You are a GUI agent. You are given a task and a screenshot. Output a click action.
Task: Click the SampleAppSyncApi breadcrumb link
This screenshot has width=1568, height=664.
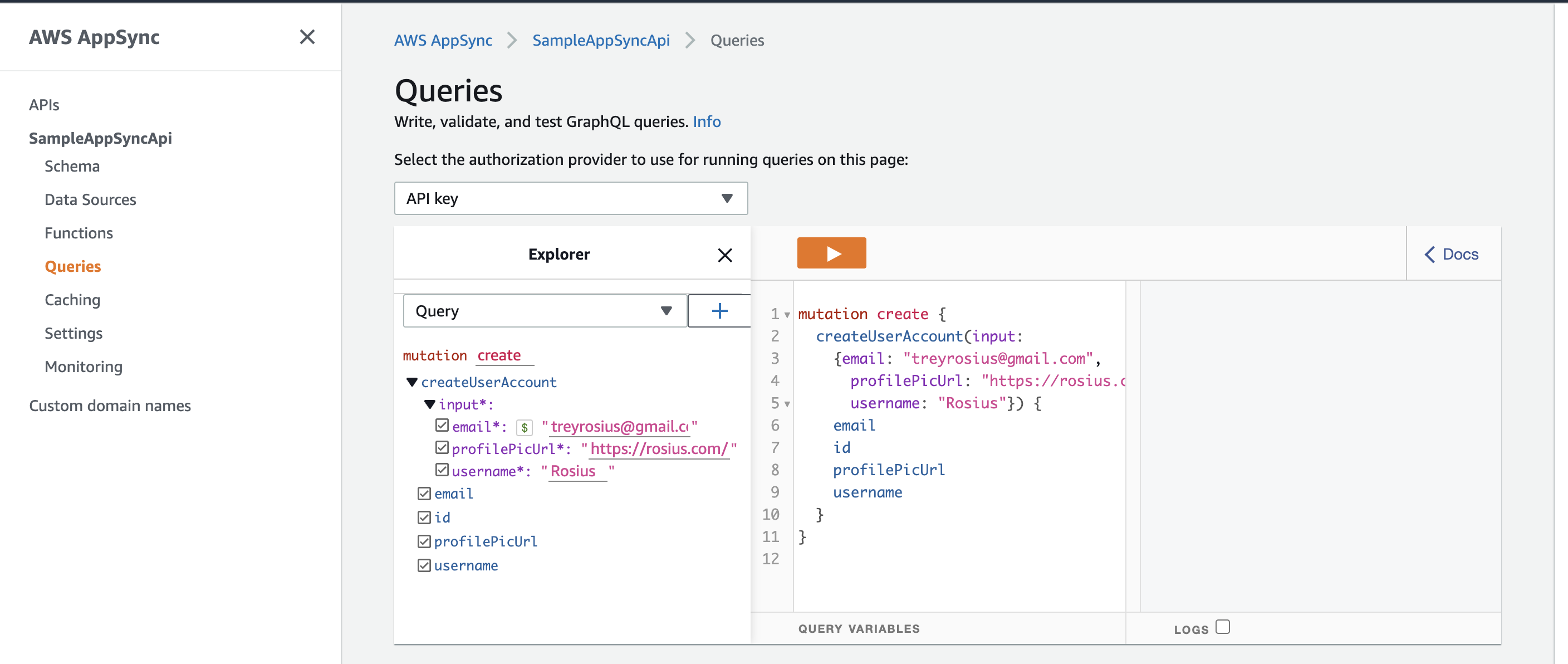600,40
